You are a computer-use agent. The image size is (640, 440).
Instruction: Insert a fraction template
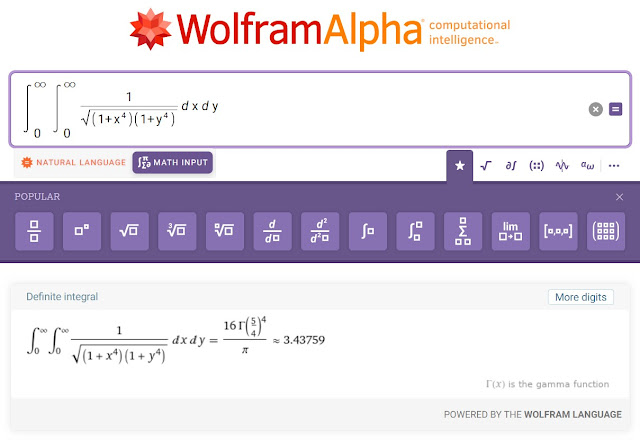coord(34,231)
